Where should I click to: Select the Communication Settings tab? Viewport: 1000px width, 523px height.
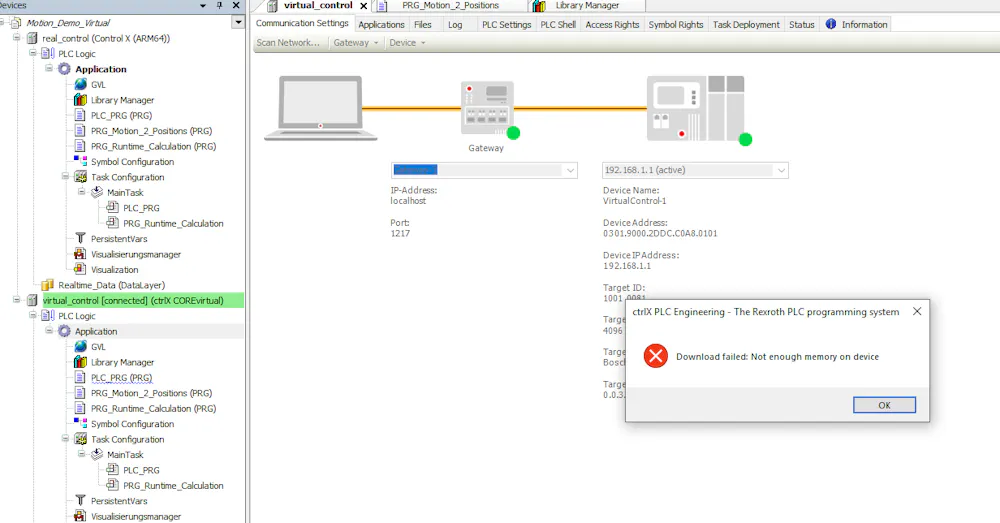(x=302, y=23)
